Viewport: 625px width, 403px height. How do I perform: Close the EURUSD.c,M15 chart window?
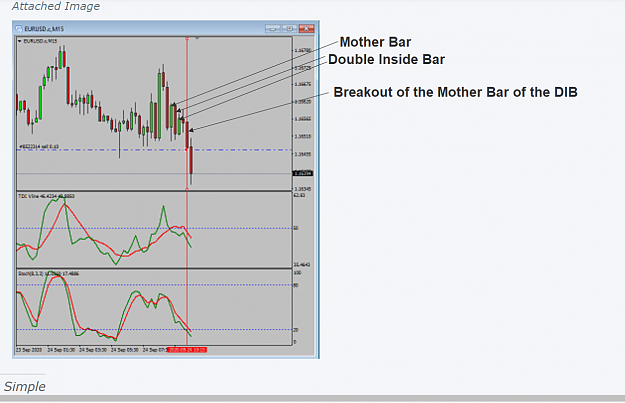(x=307, y=29)
